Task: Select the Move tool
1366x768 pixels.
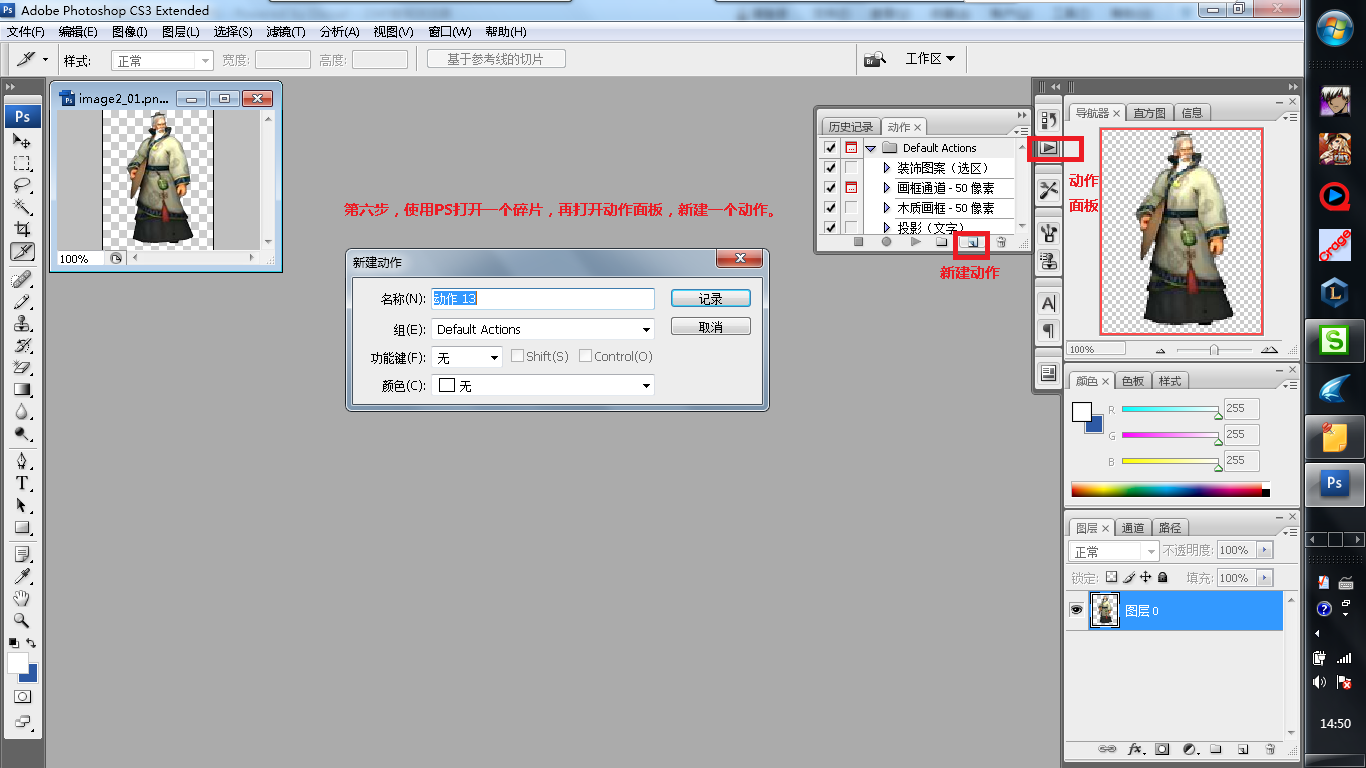Action: (21, 141)
